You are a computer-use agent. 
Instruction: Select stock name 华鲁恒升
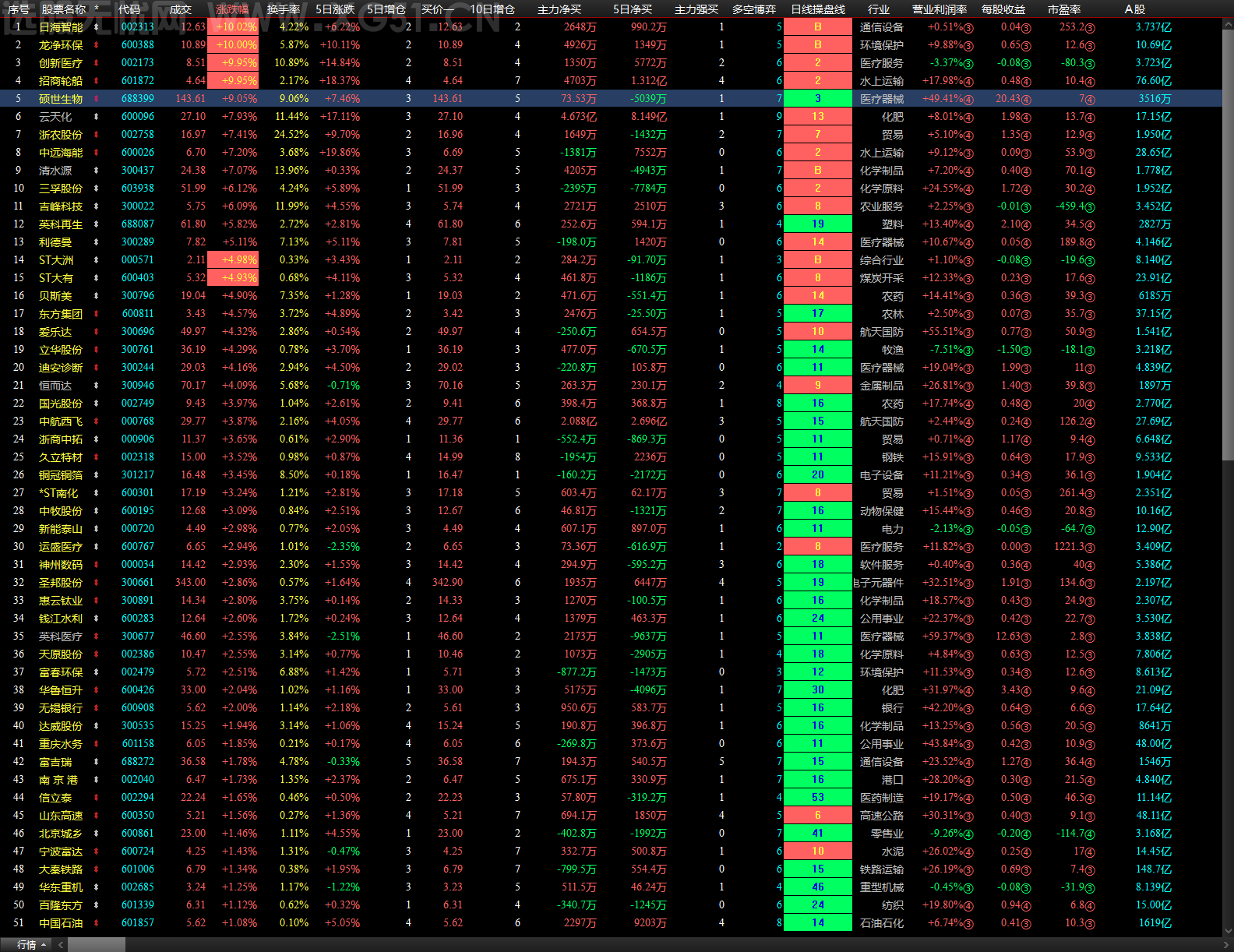point(61,690)
